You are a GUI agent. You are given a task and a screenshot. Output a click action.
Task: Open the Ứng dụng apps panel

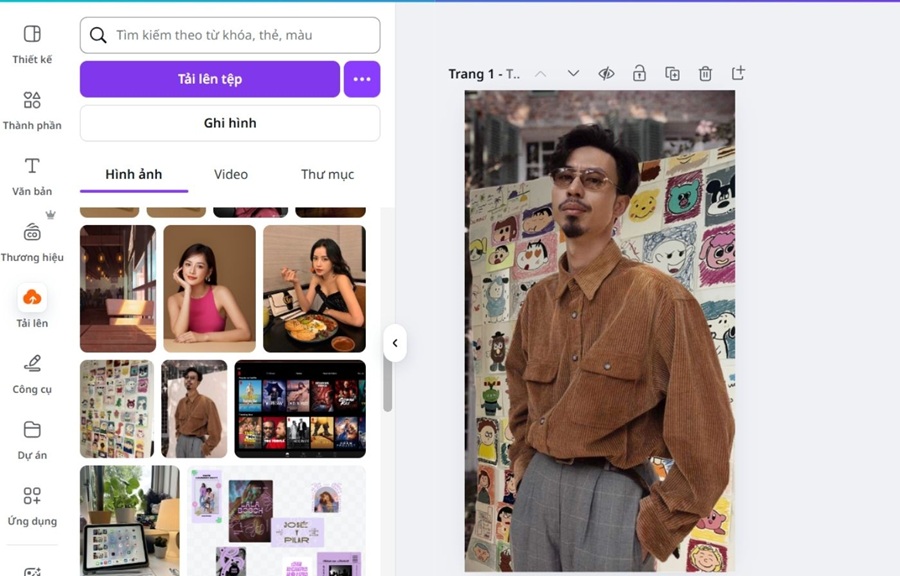click(32, 506)
